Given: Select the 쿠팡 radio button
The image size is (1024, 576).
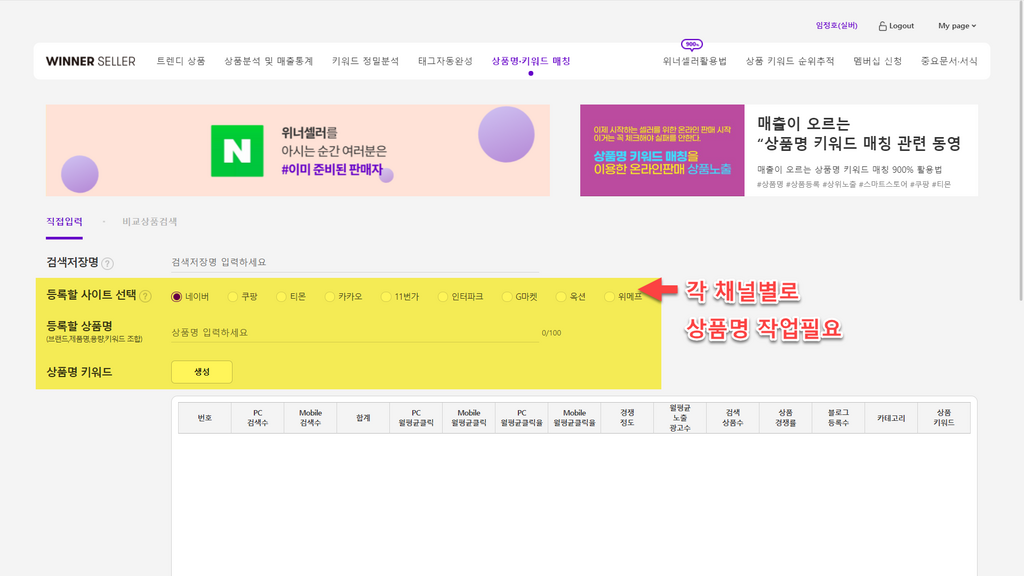Looking at the screenshot, I should (x=232, y=296).
